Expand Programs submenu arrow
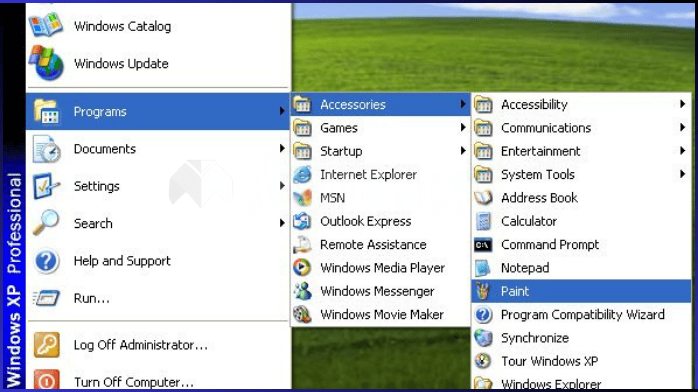This screenshot has width=698, height=392. click(x=282, y=111)
